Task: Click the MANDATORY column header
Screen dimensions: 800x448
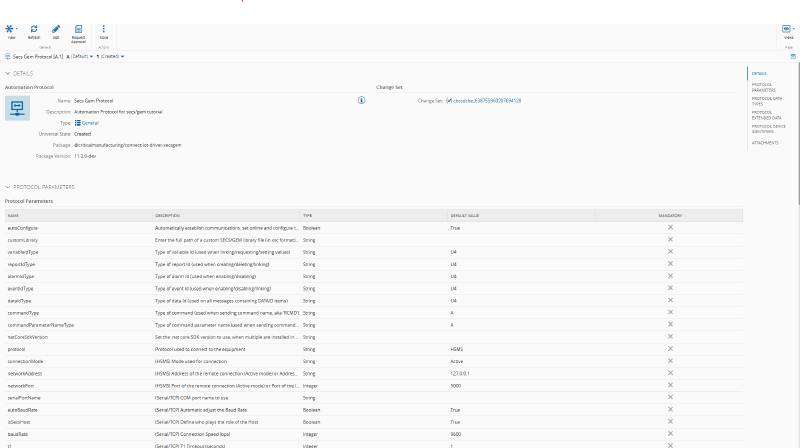Action: pos(669,215)
